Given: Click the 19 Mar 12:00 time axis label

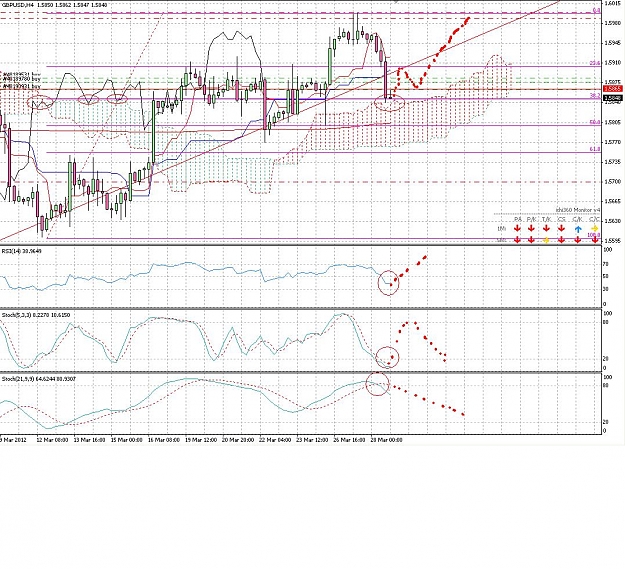Looking at the screenshot, I should [x=201, y=440].
